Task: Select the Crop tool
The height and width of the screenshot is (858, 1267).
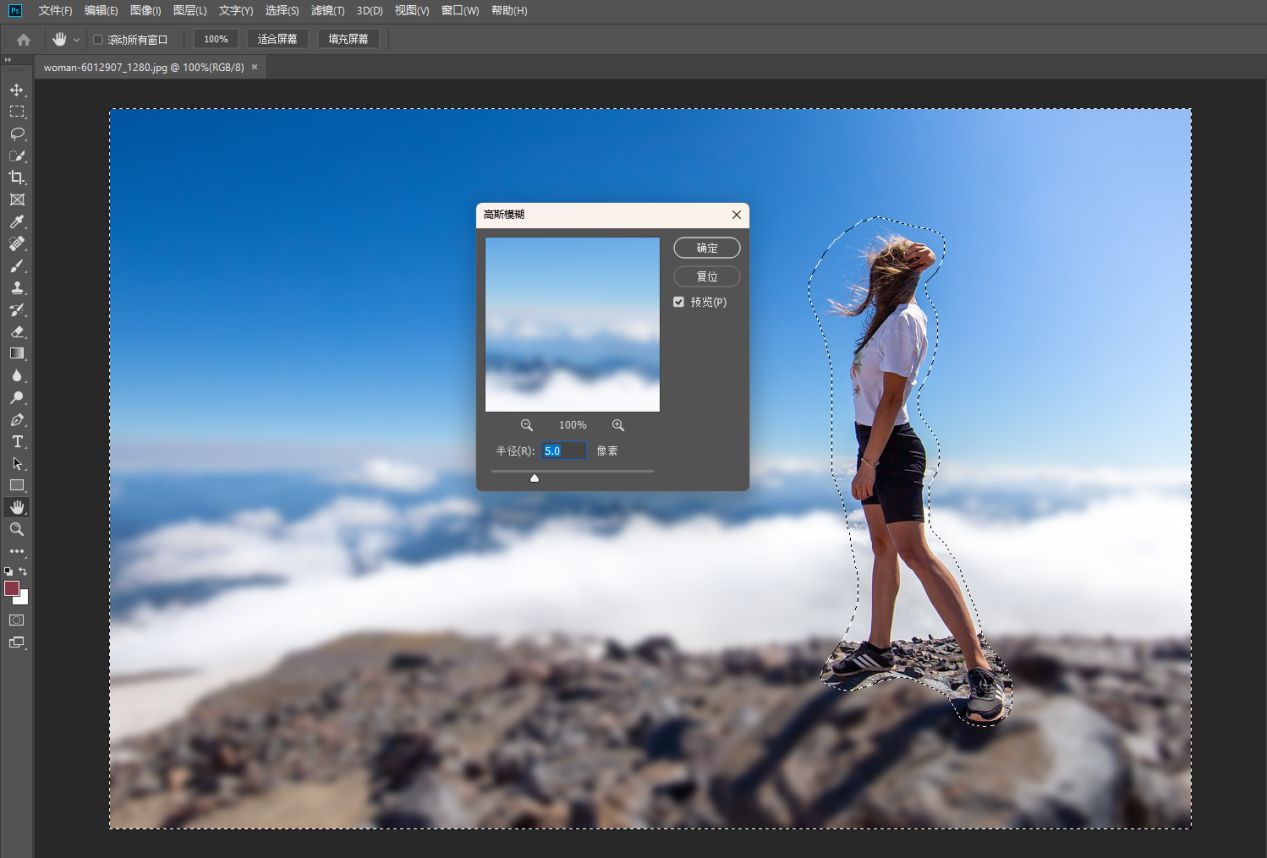Action: click(x=16, y=177)
